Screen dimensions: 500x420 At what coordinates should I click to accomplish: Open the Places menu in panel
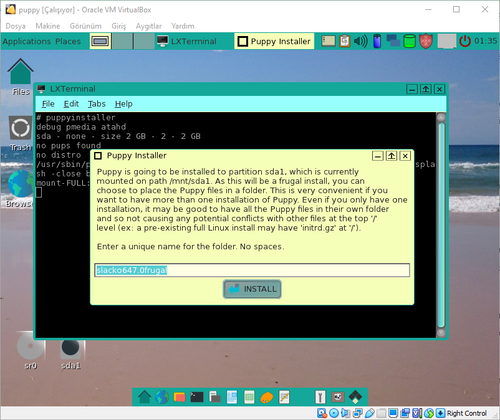click(68, 41)
